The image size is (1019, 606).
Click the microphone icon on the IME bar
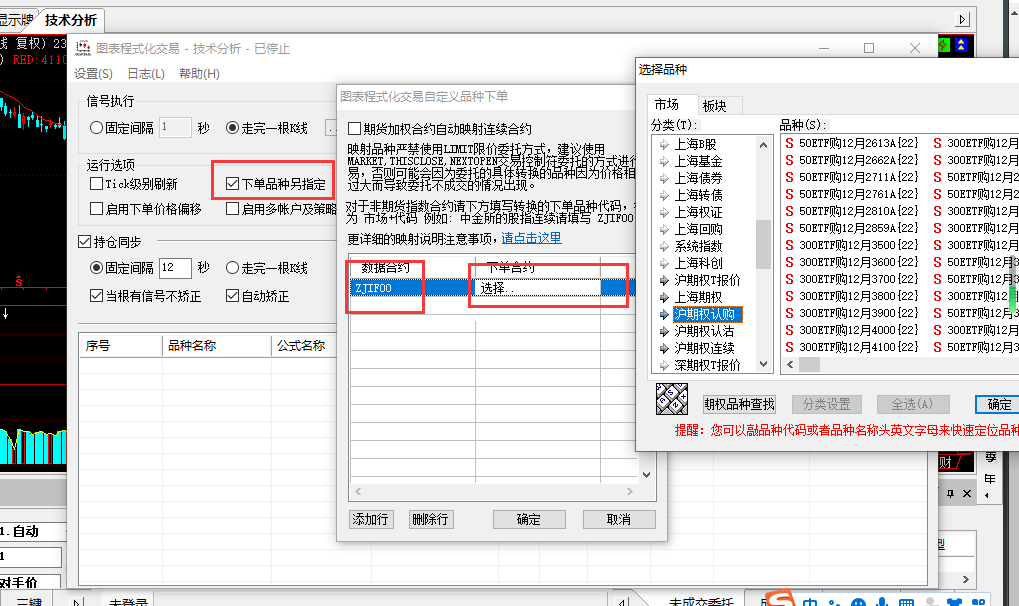click(x=882, y=601)
